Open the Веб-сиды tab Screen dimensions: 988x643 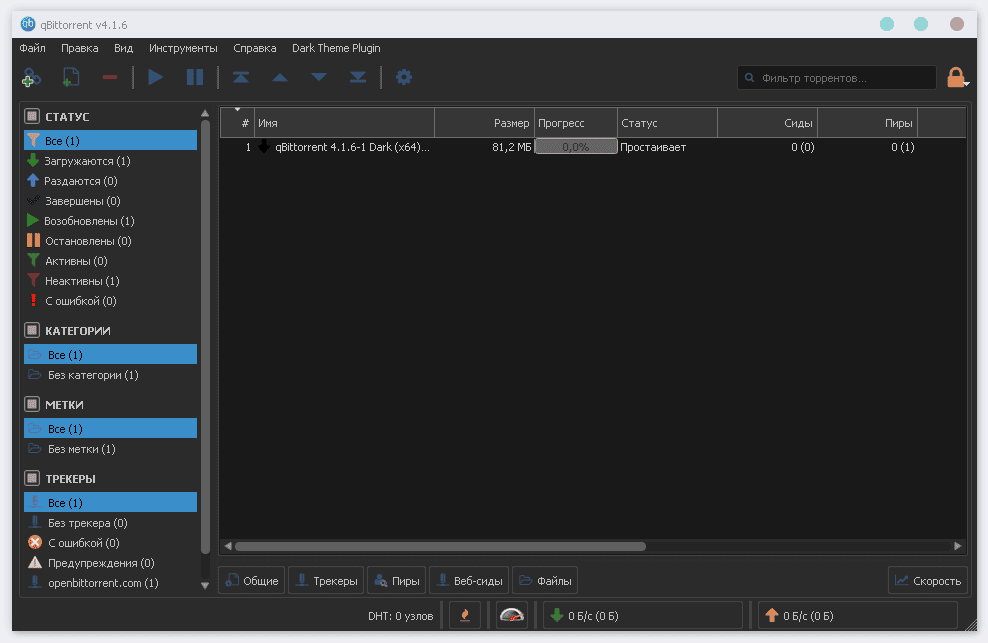[x=469, y=581]
